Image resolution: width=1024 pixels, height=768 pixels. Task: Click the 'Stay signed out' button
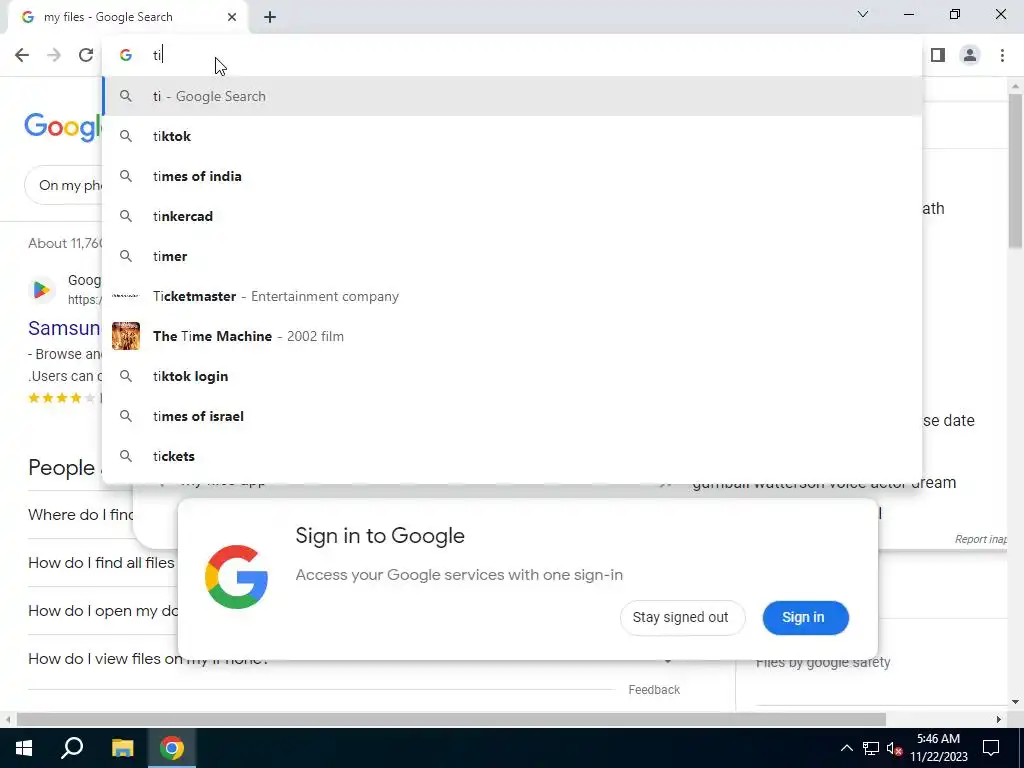coord(682,617)
